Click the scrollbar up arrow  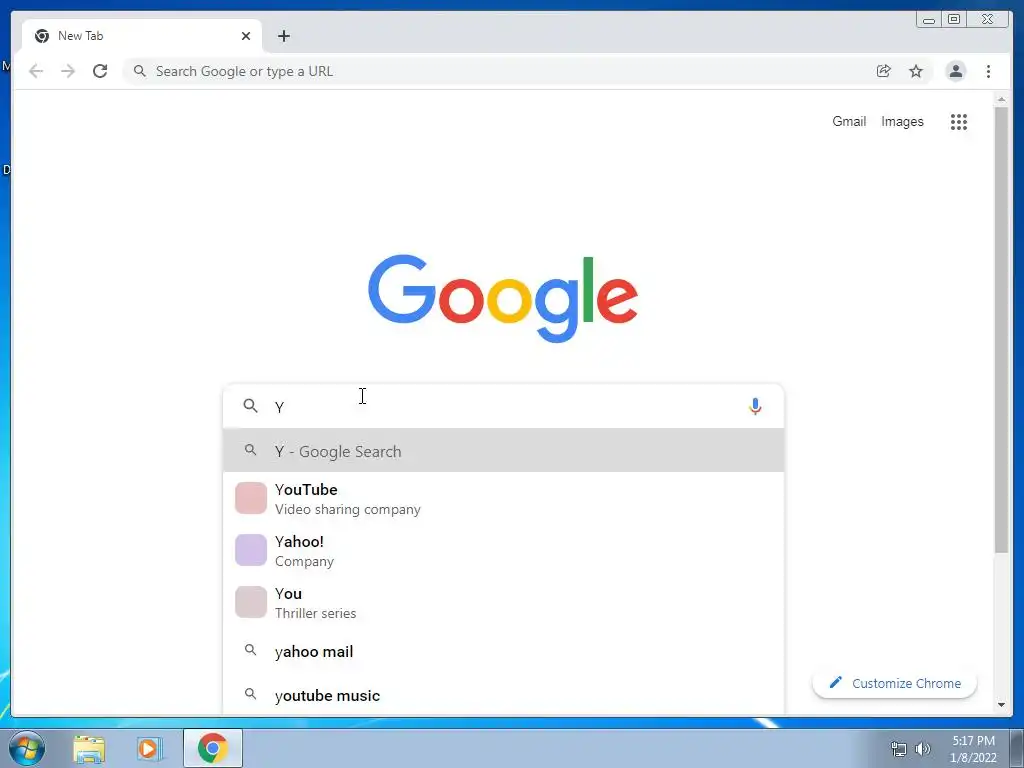(1001, 99)
